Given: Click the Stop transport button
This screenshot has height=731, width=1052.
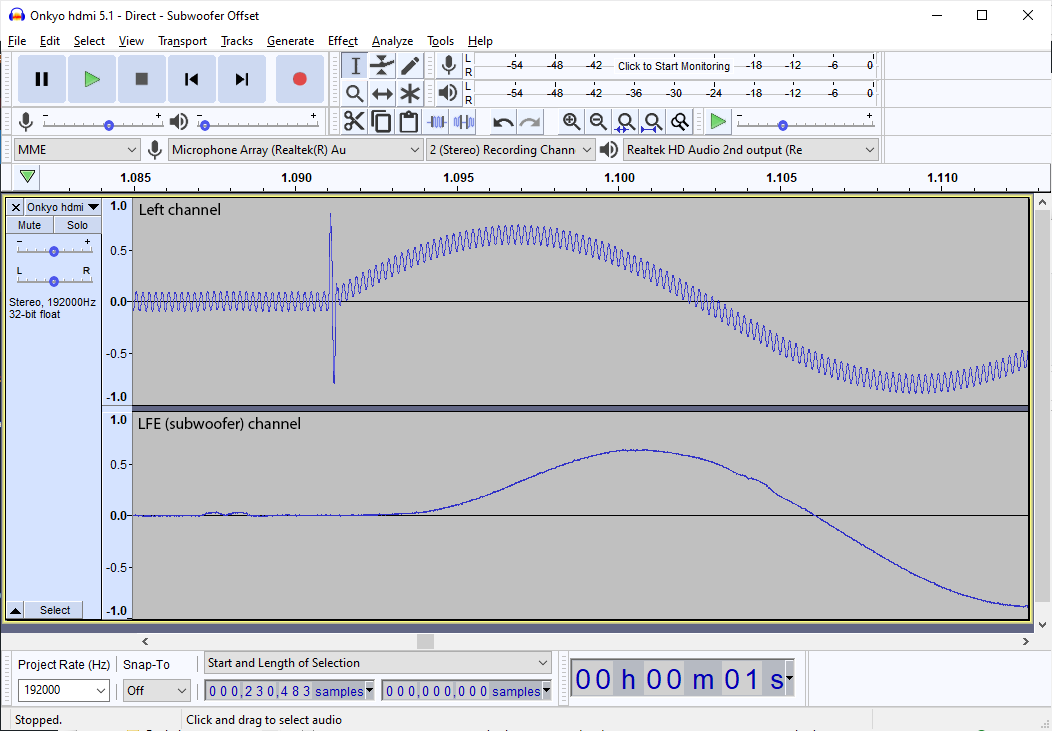Looking at the screenshot, I should click(x=142, y=79).
